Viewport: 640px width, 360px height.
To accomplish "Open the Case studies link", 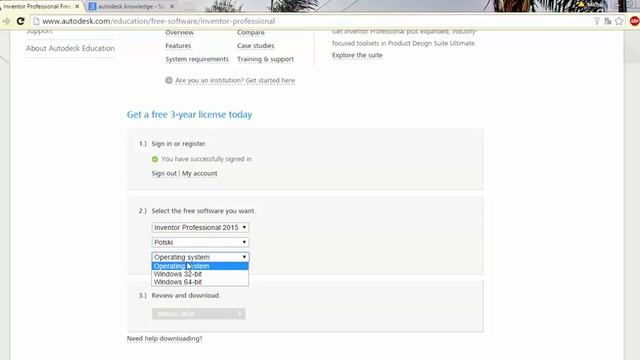I will coord(256,46).
